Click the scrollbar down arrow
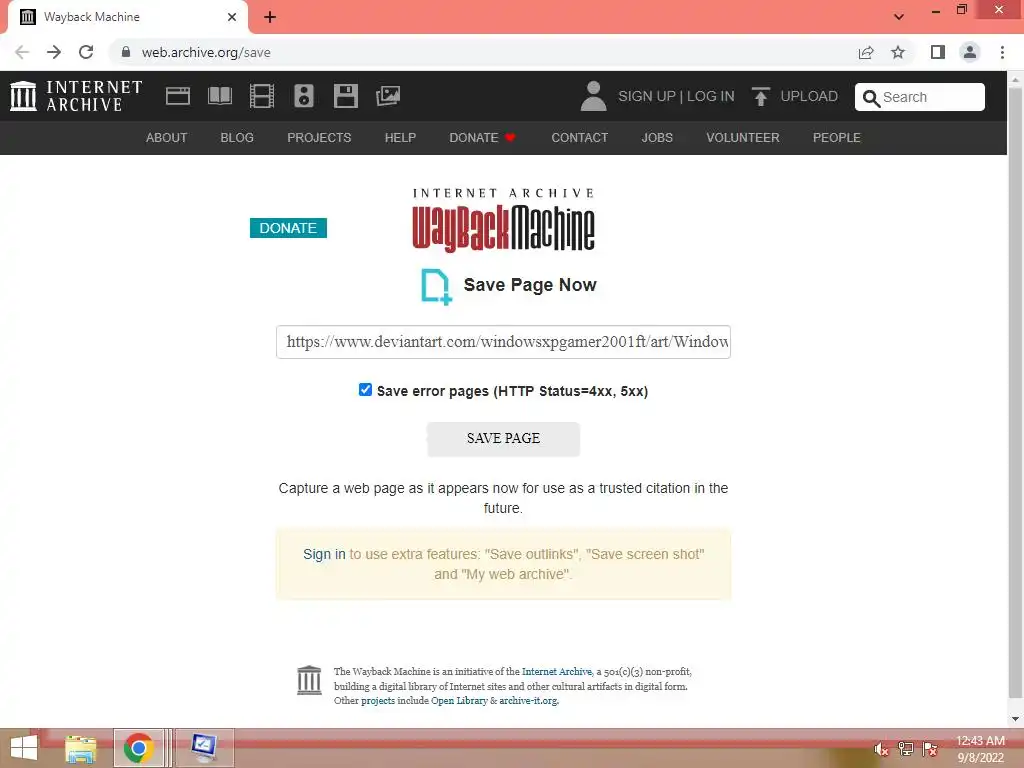Viewport: 1024px width, 768px height. coord(1015,719)
